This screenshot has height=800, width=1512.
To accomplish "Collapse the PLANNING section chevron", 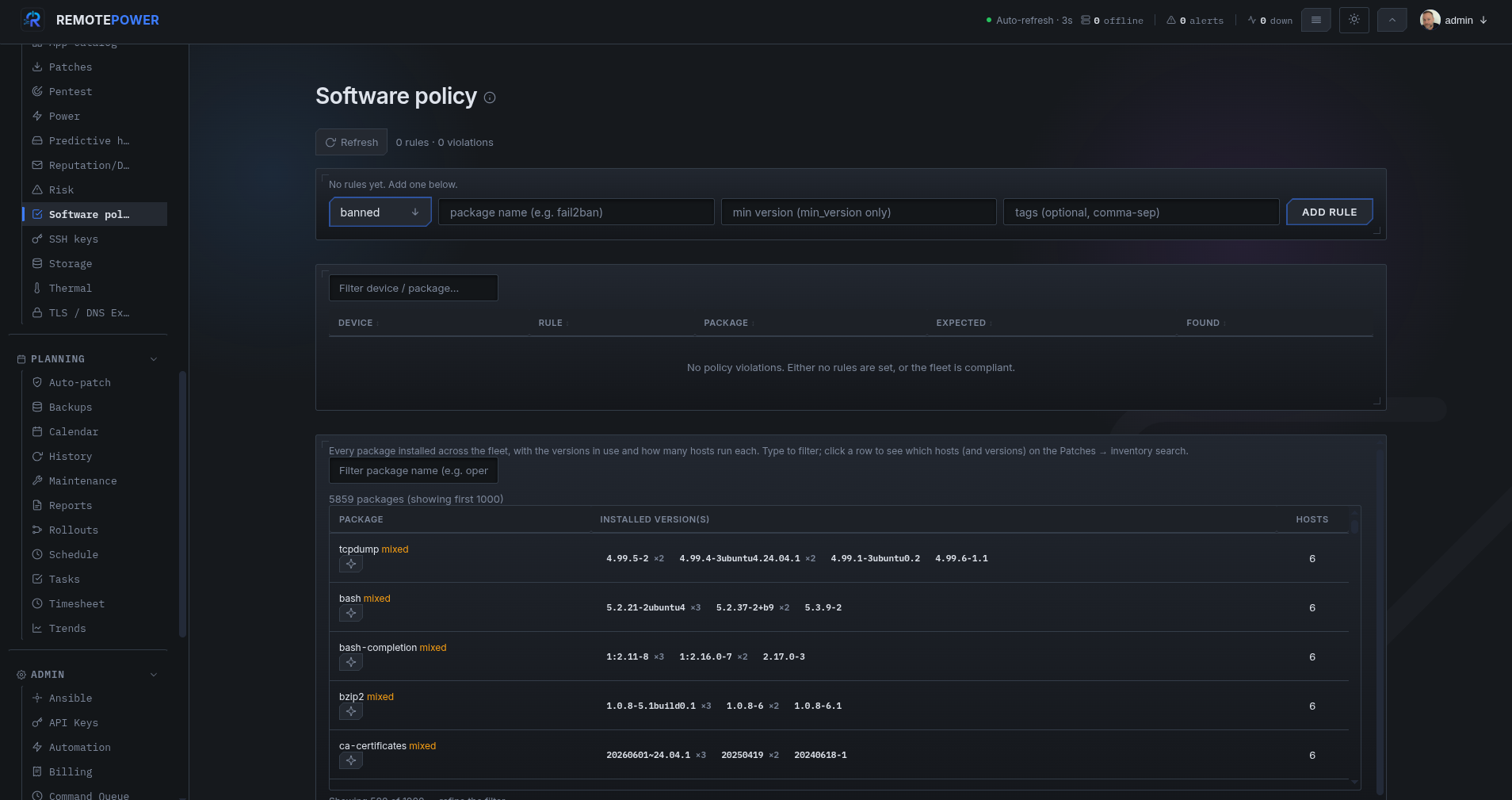I will tap(154, 359).
